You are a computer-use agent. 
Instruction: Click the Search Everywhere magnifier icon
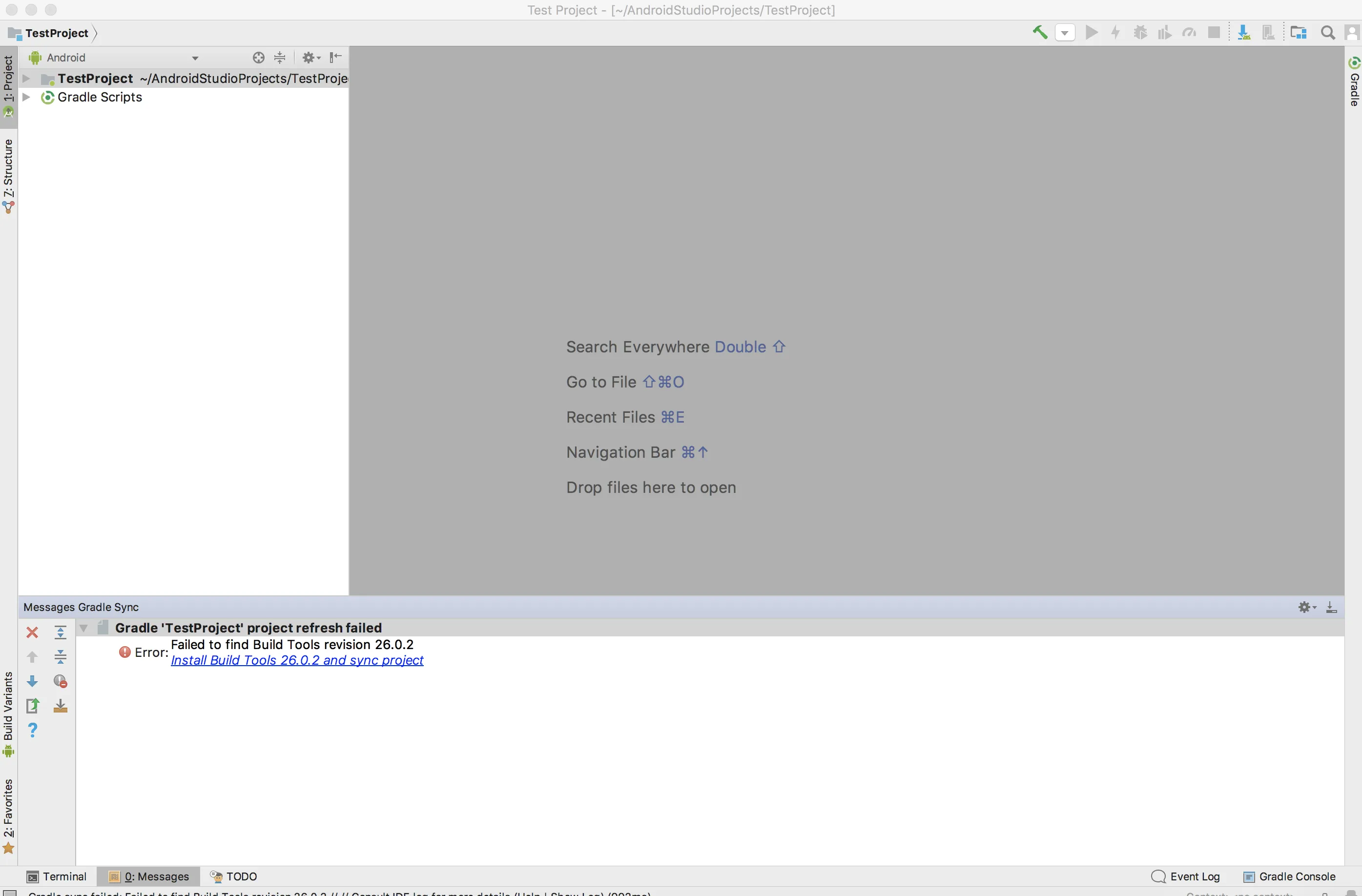[1328, 33]
